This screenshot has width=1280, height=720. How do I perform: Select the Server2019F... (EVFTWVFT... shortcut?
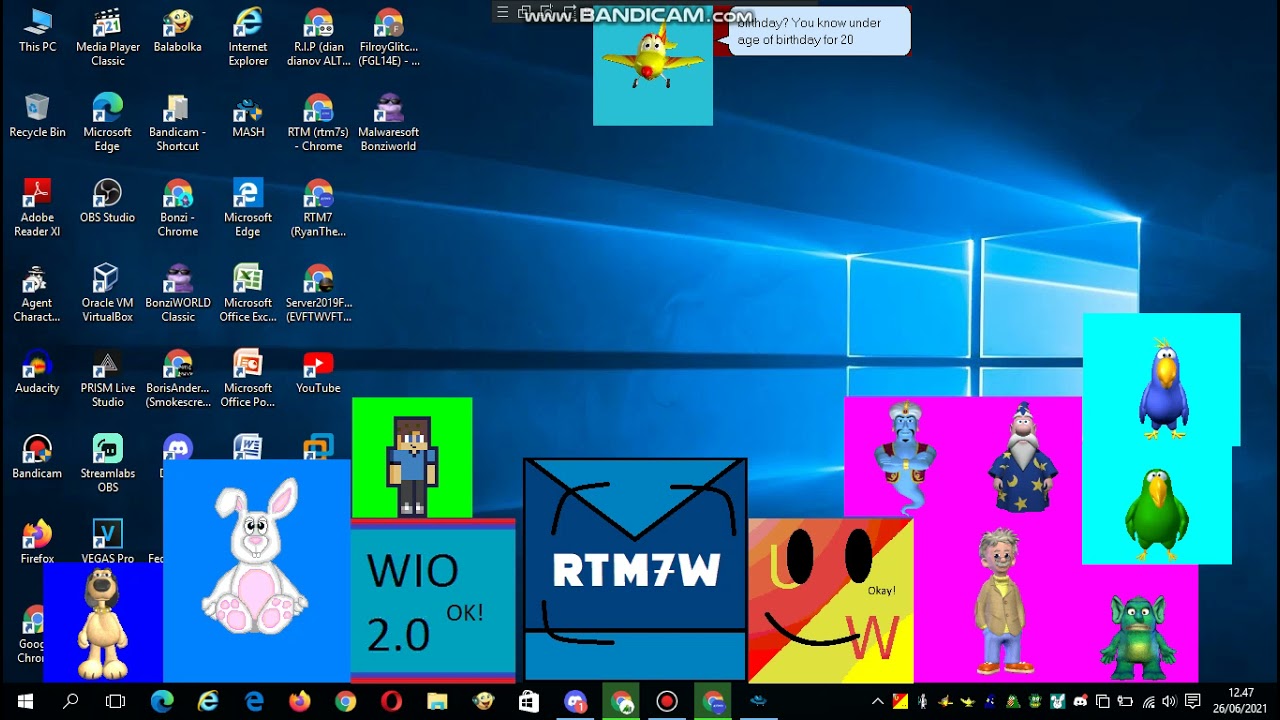318,293
